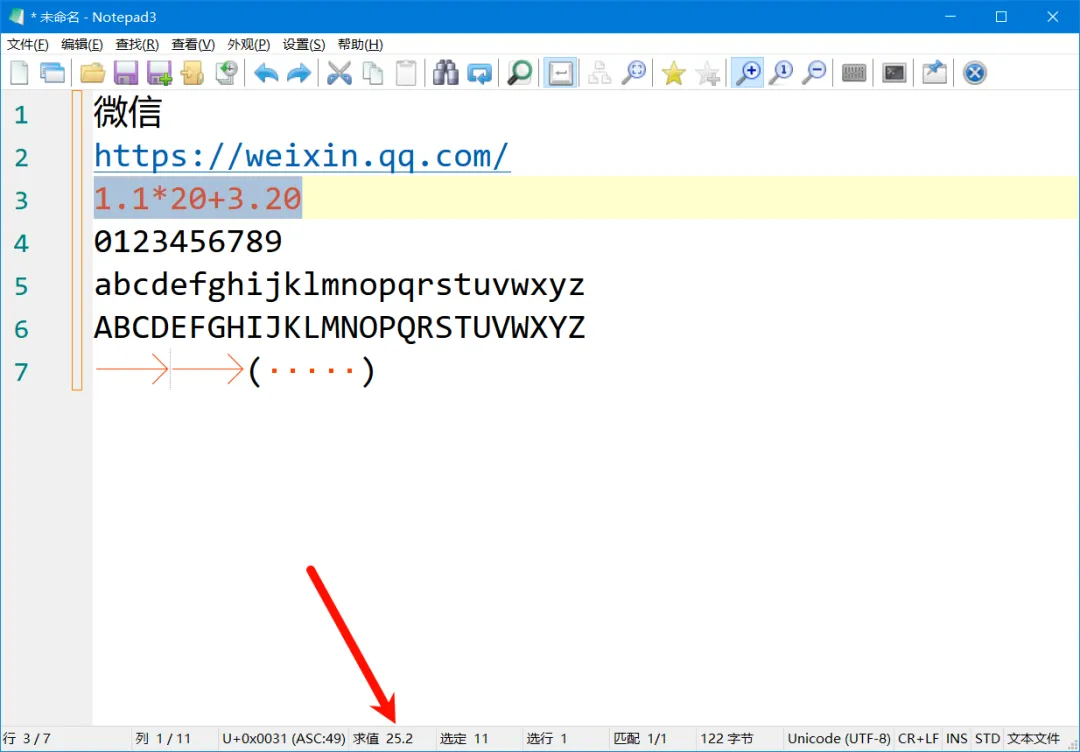Viewport: 1080px width, 752px height.
Task: Click the 行 3 / 7 status entry
Action: (x=28, y=739)
